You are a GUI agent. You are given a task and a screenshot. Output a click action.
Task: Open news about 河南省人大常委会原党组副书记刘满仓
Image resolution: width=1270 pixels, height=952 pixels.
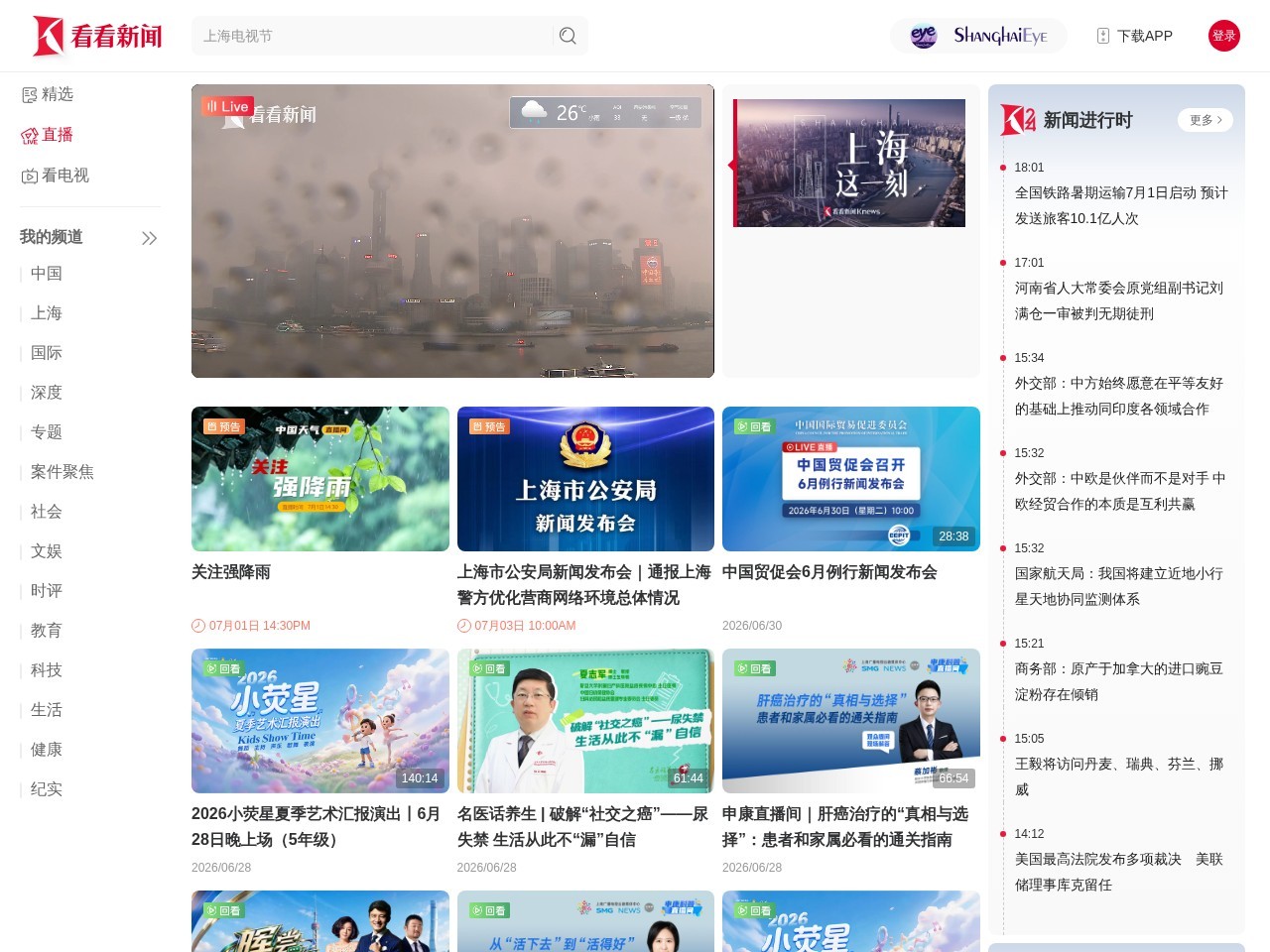pyautogui.click(x=1119, y=300)
